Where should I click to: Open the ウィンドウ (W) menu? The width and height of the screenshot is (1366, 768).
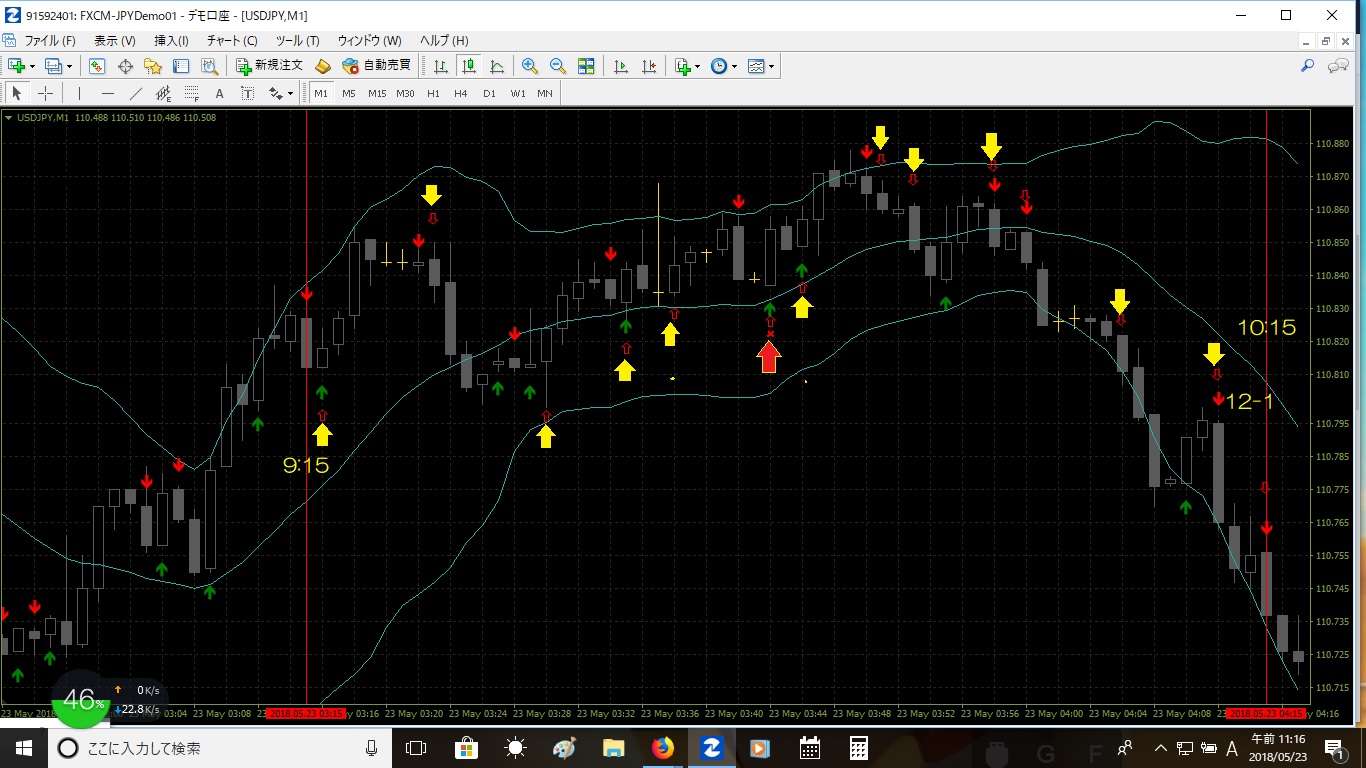pyautogui.click(x=369, y=41)
